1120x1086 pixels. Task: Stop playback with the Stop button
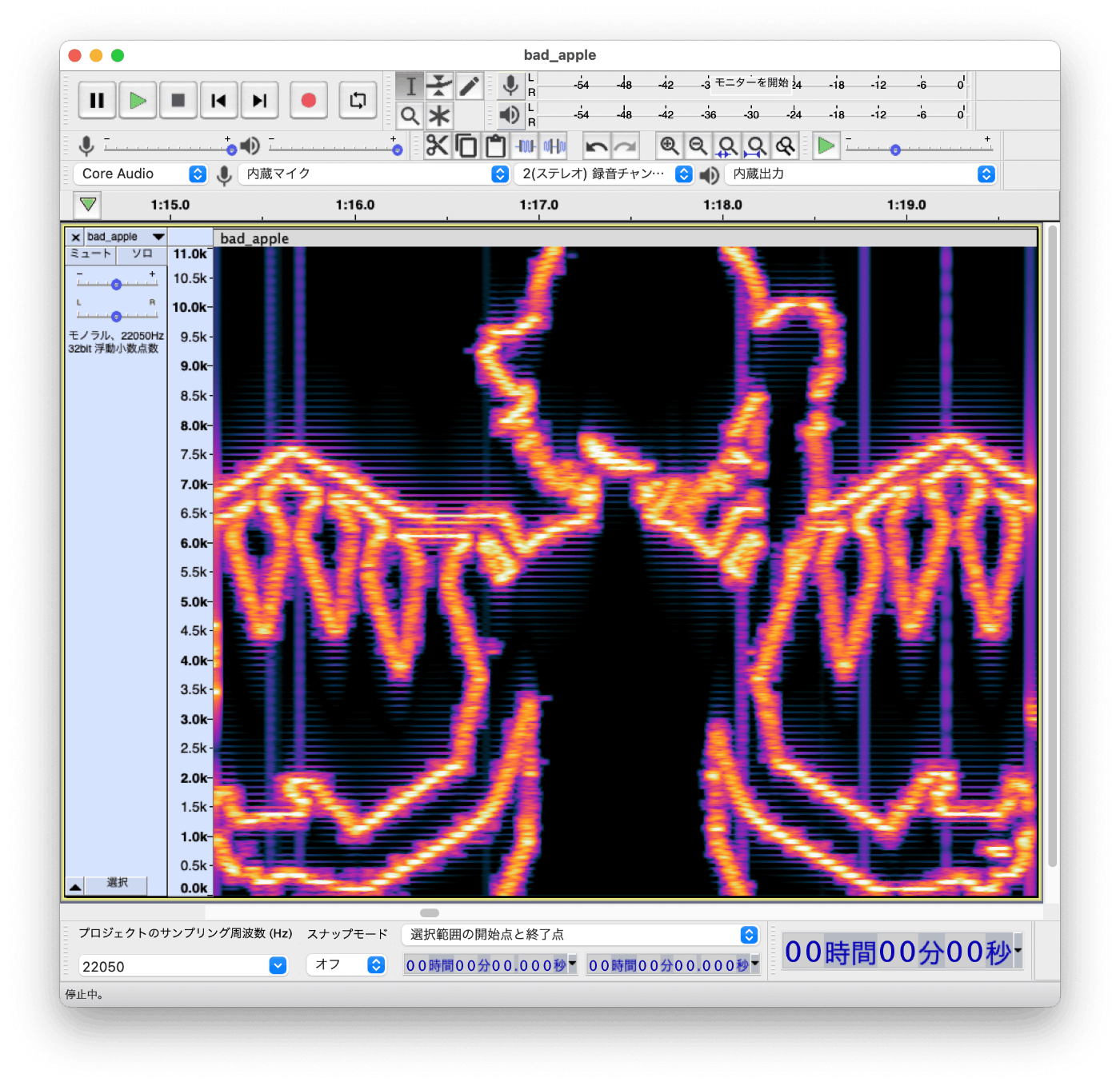[178, 101]
